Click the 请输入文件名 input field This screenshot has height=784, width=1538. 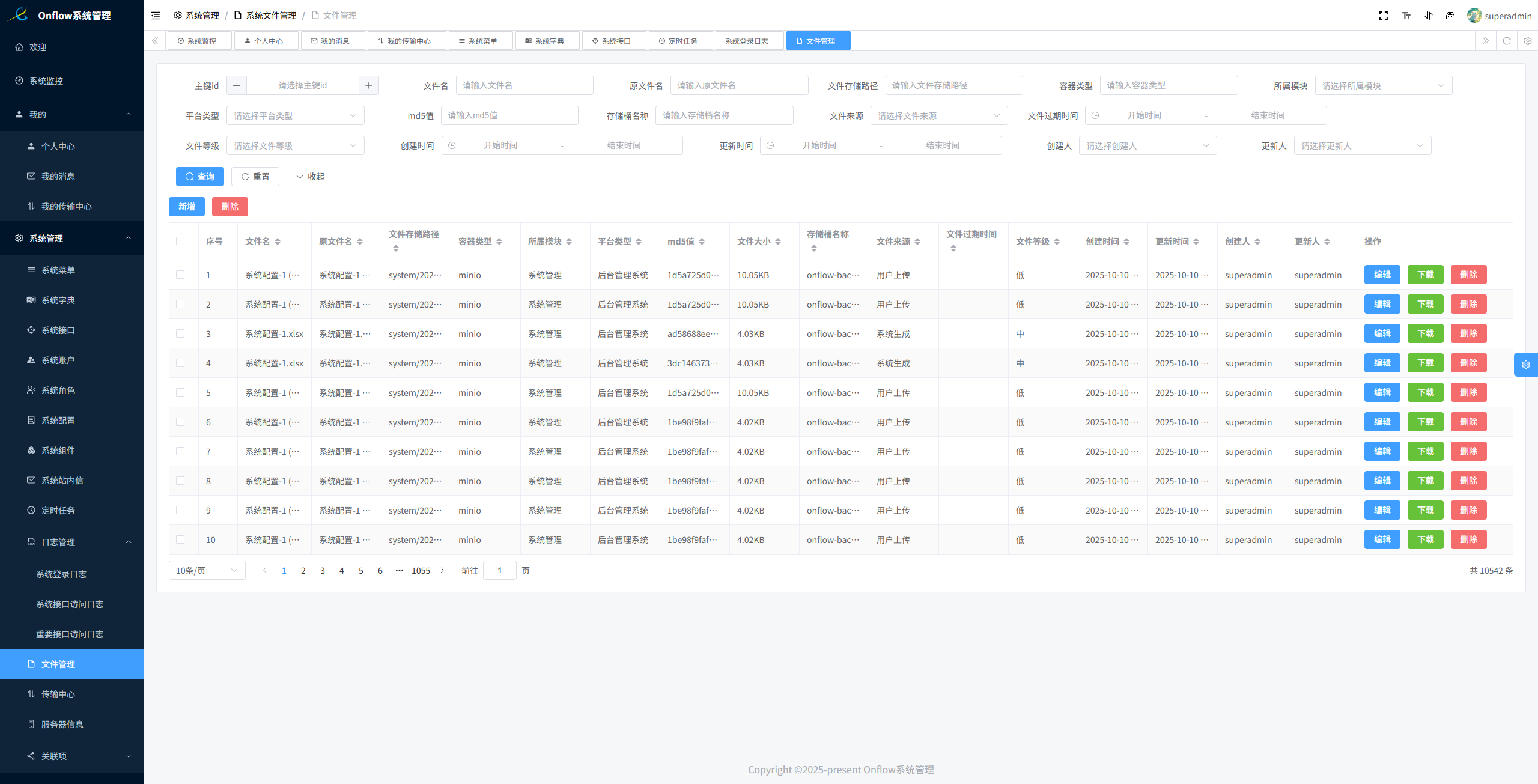(524, 85)
